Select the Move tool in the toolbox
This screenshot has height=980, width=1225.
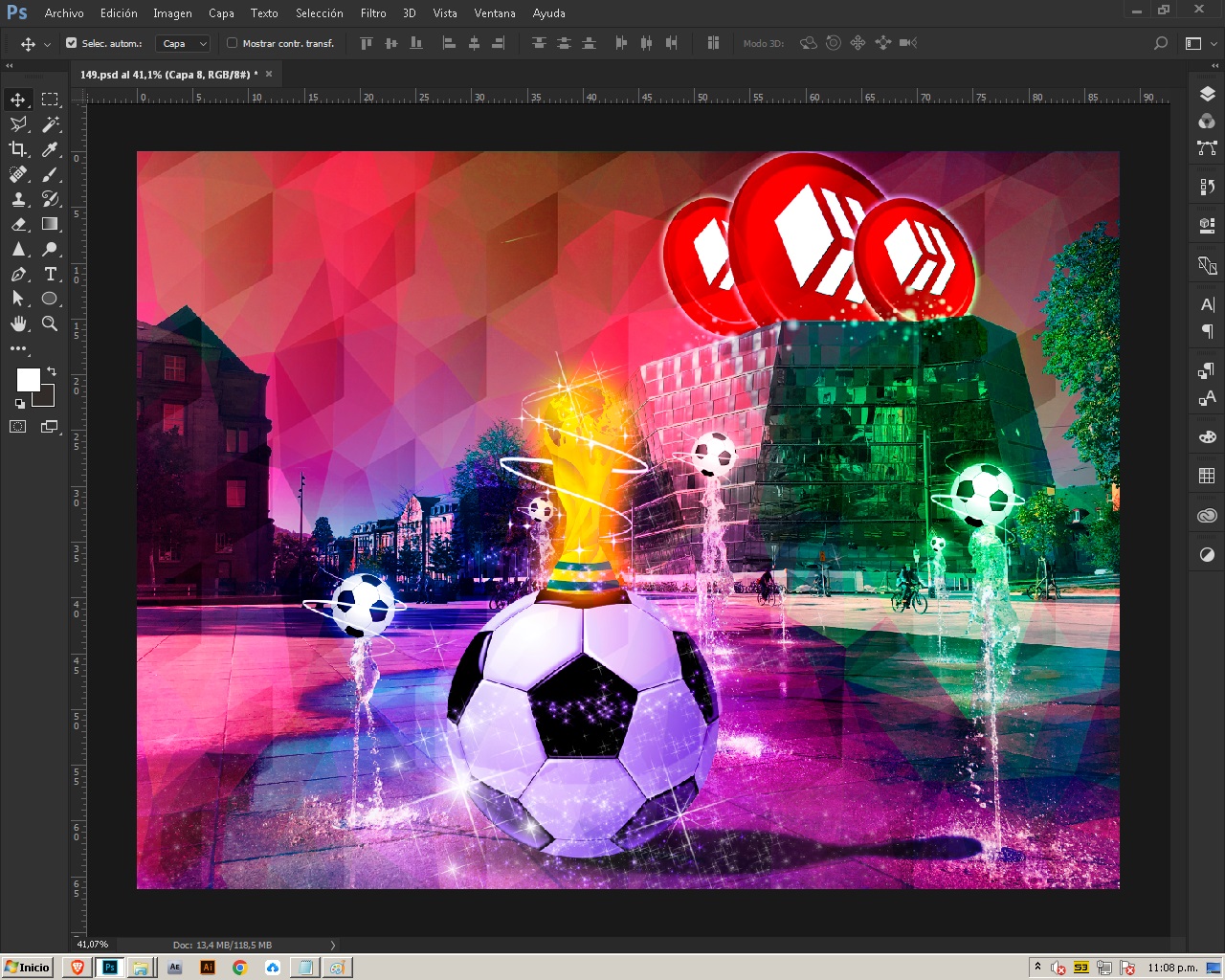[18, 100]
